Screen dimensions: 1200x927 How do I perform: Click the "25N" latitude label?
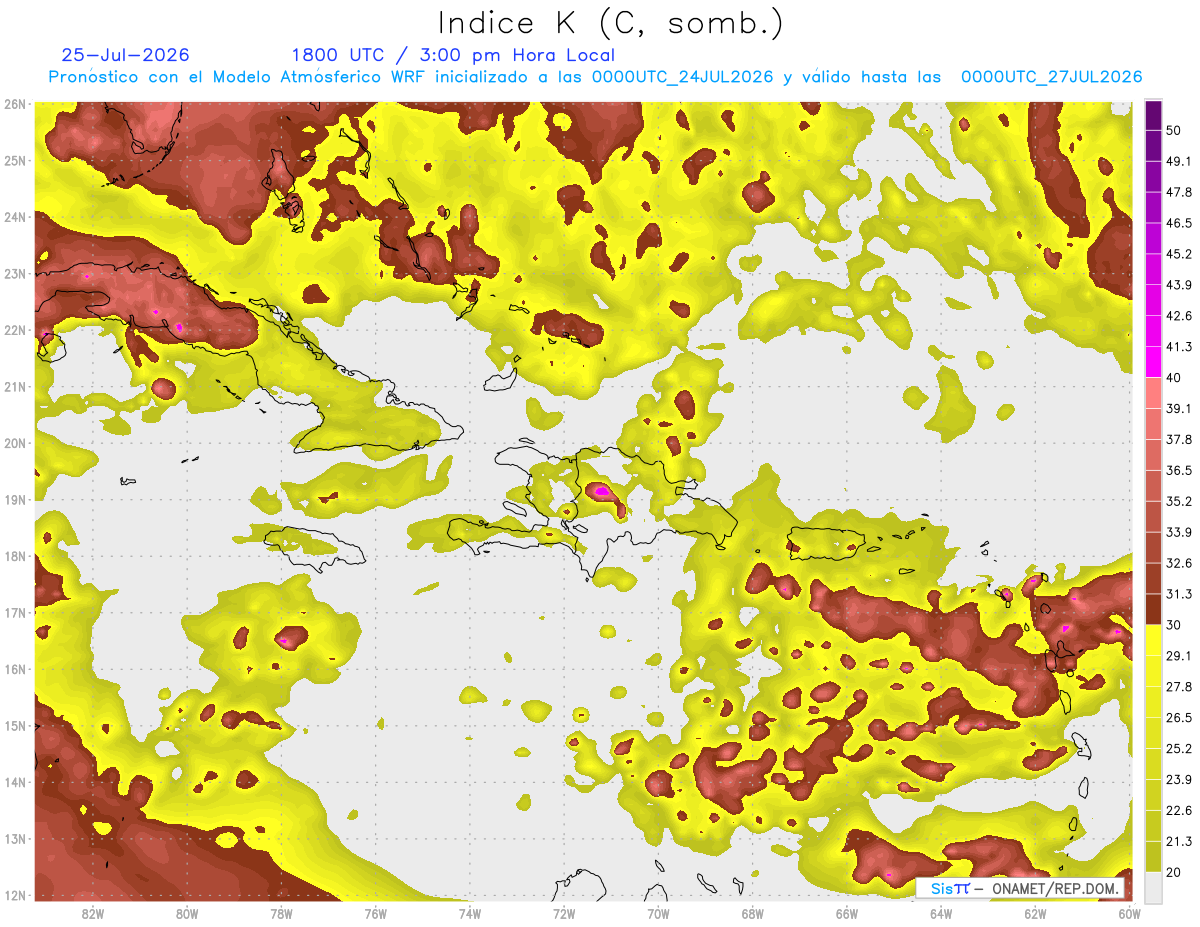16,160
